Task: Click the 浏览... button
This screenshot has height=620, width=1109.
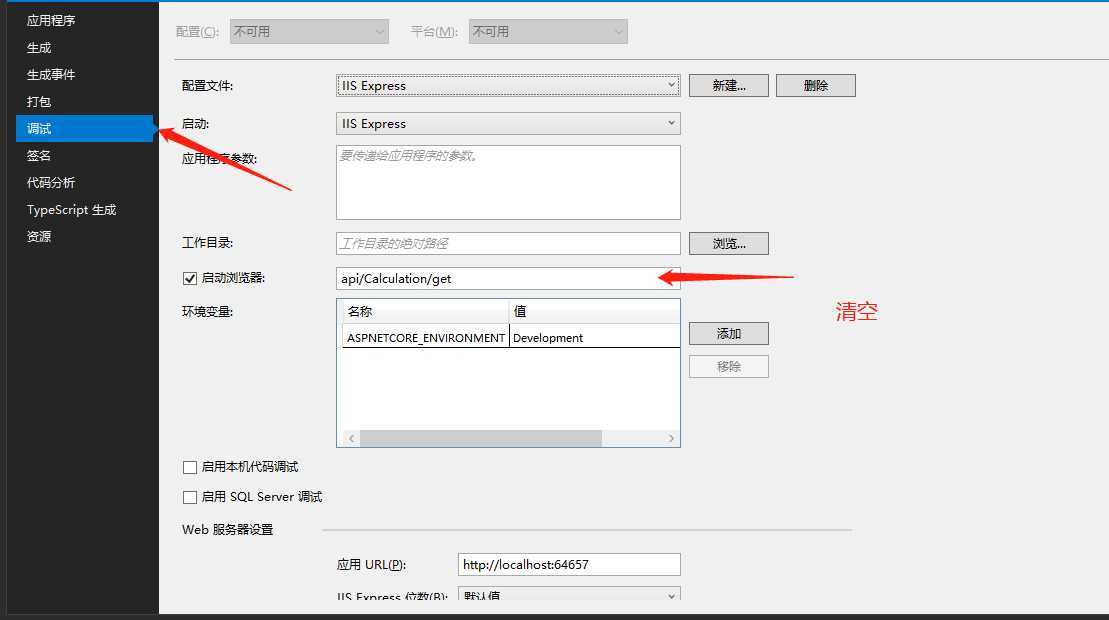Action: point(728,243)
